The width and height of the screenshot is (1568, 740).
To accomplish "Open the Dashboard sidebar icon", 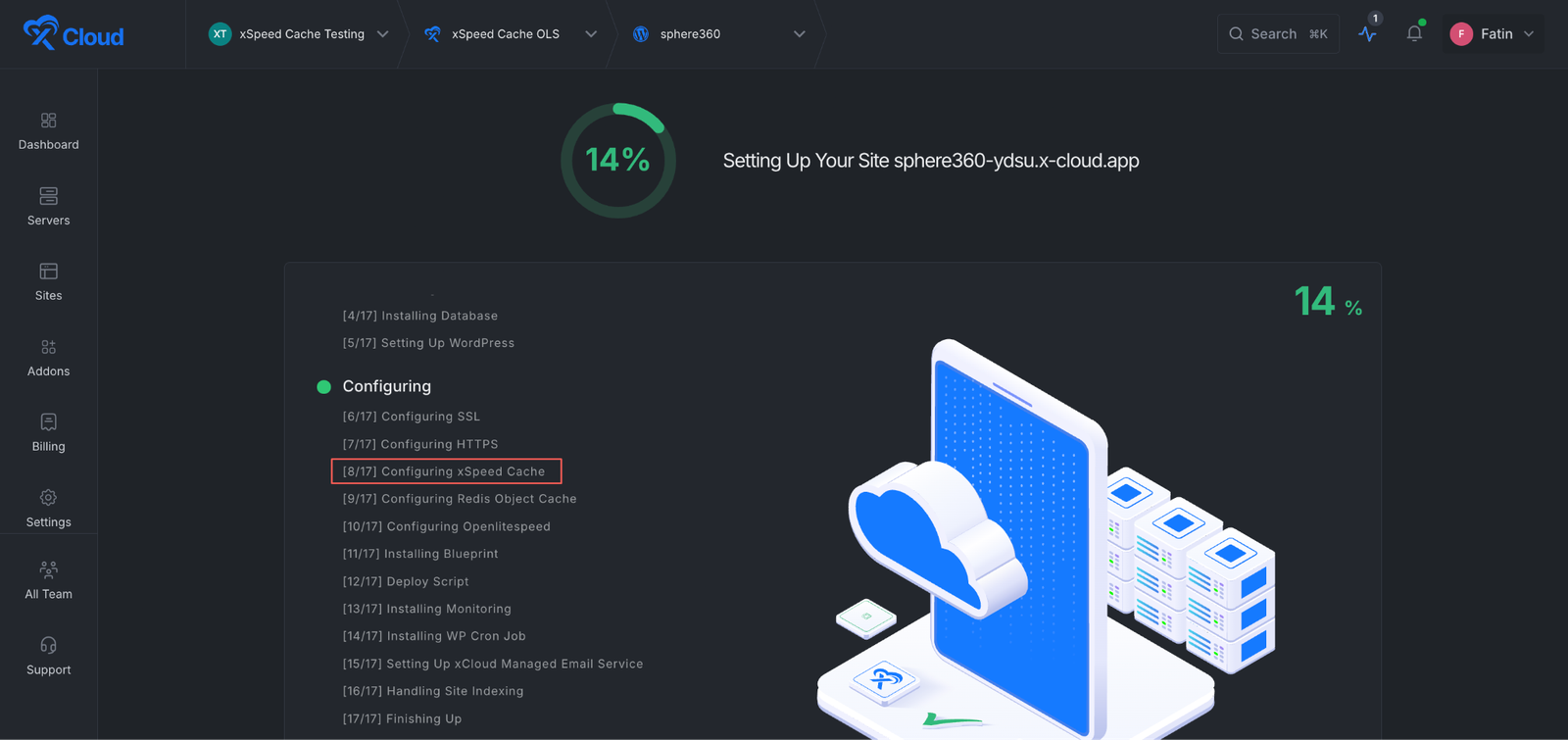I will click(48, 120).
